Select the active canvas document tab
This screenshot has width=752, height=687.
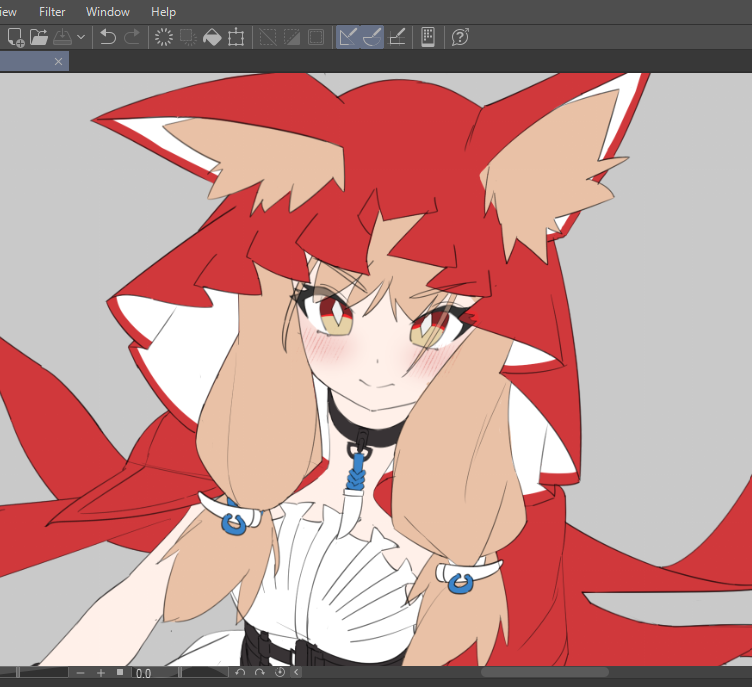point(35,61)
